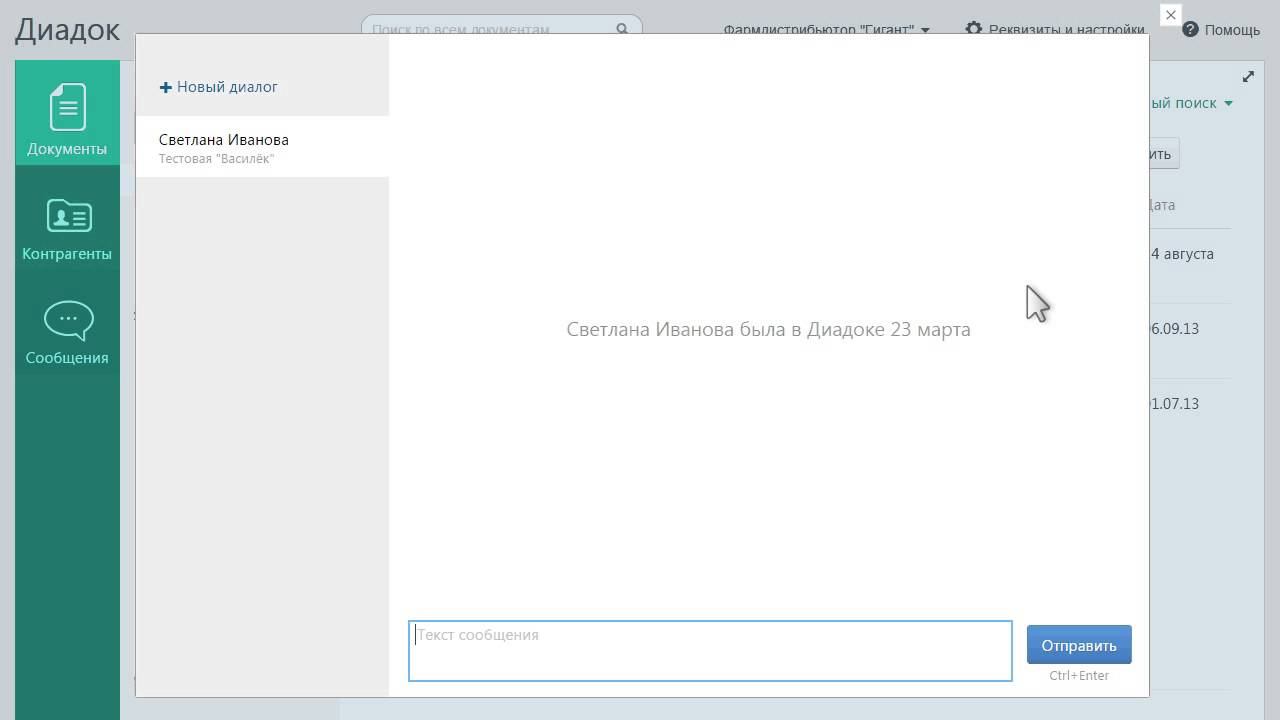Send message with Отправить button

coord(1079,645)
